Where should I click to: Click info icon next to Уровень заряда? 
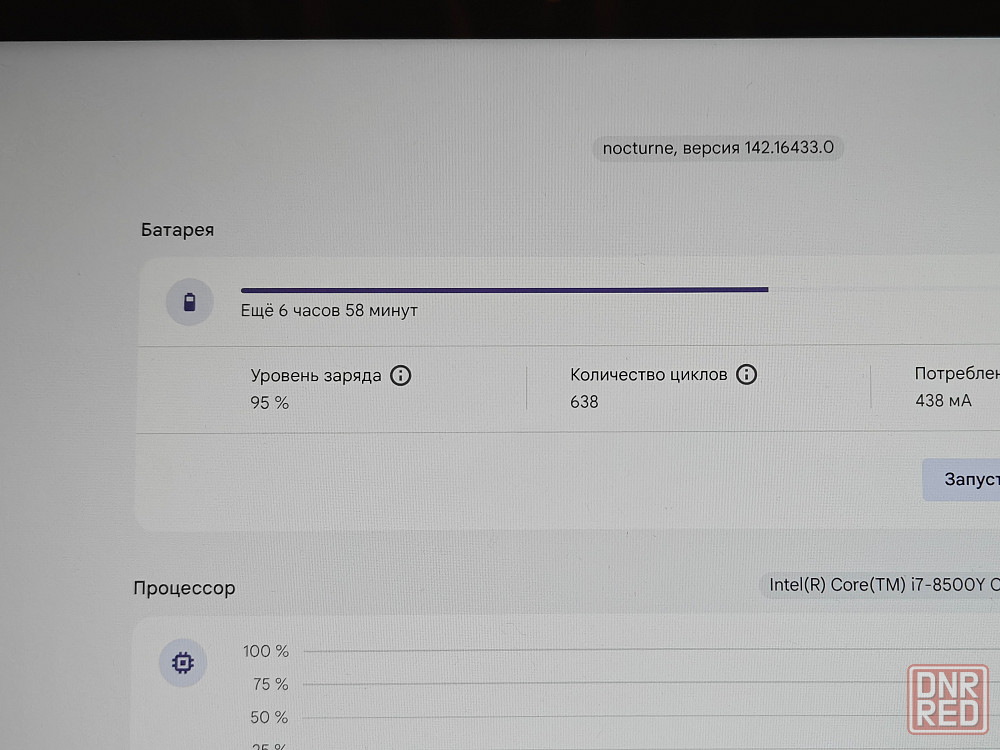click(401, 376)
